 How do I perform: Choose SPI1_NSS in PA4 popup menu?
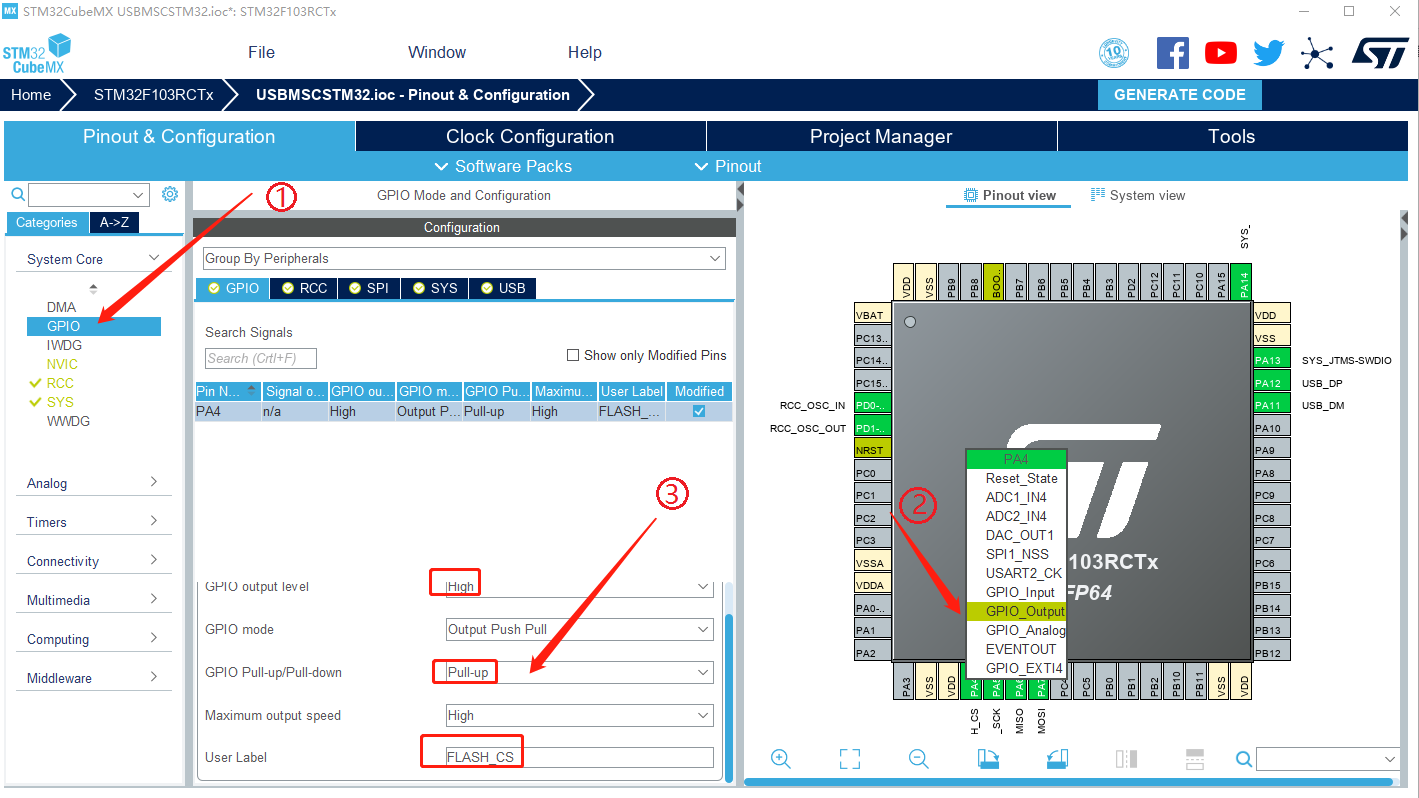(x=1017, y=554)
